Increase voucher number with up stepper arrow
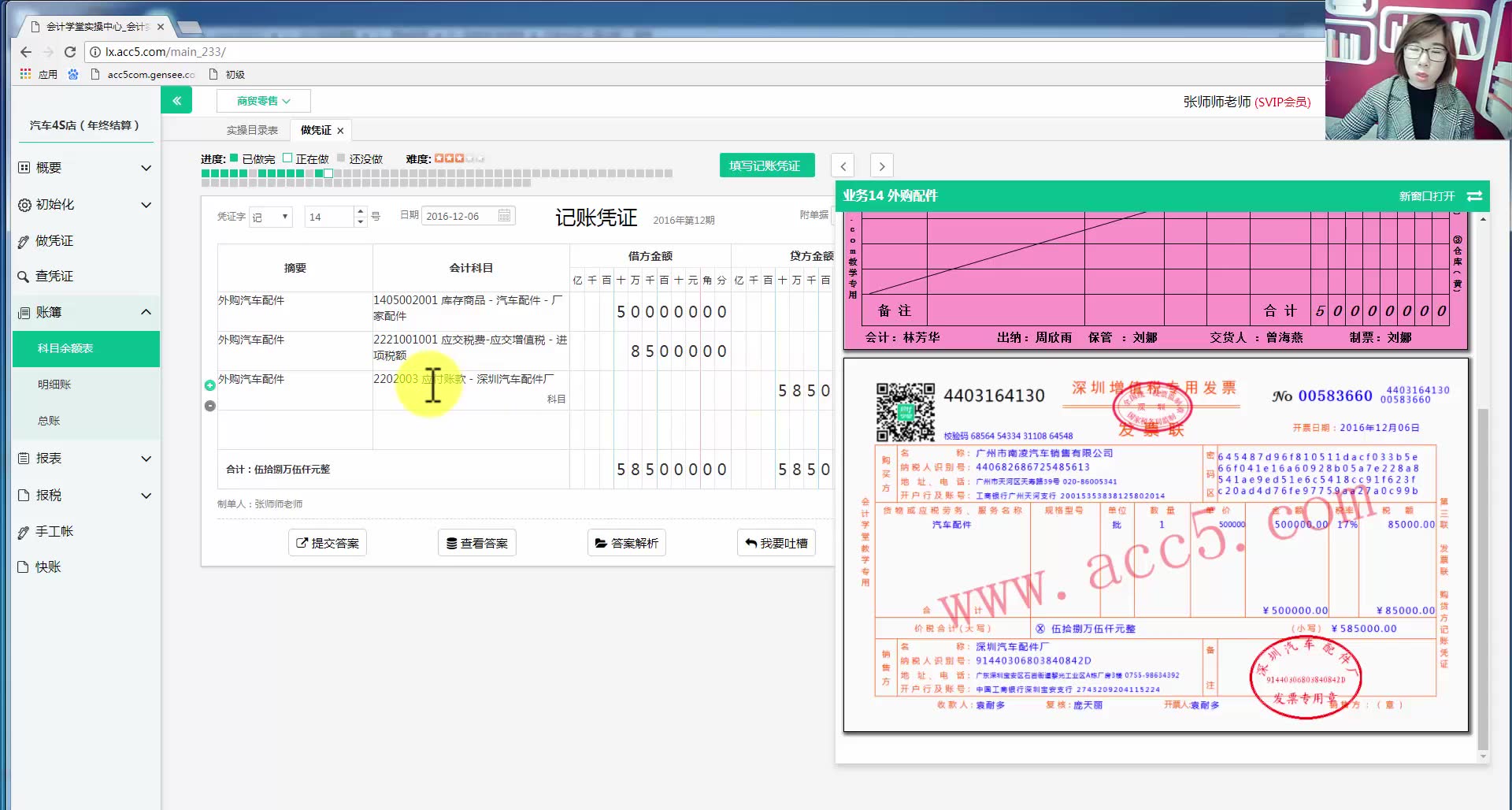The image size is (1512, 810). click(x=360, y=211)
